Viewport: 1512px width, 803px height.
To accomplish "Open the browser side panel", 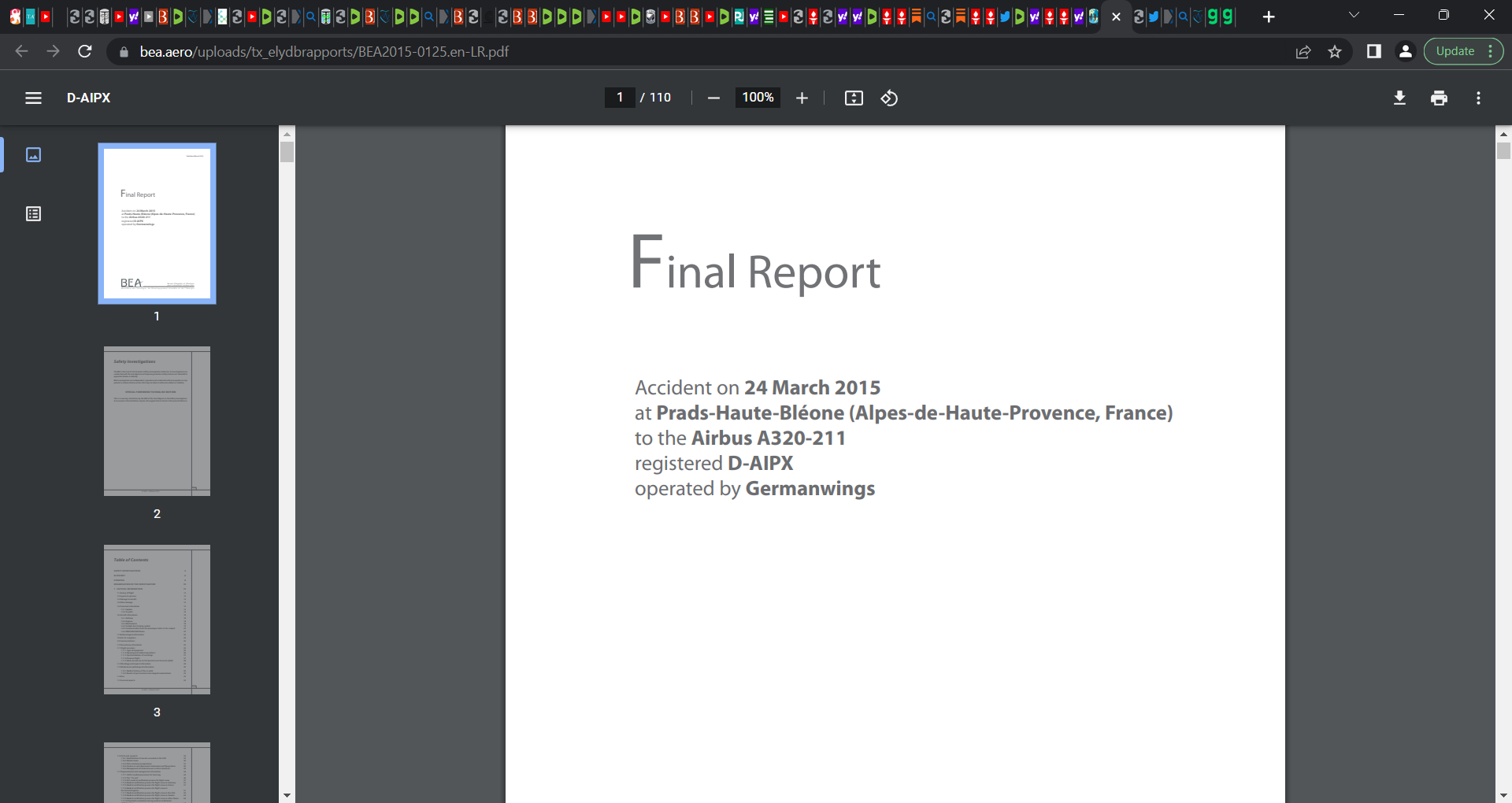I will pyautogui.click(x=1374, y=51).
